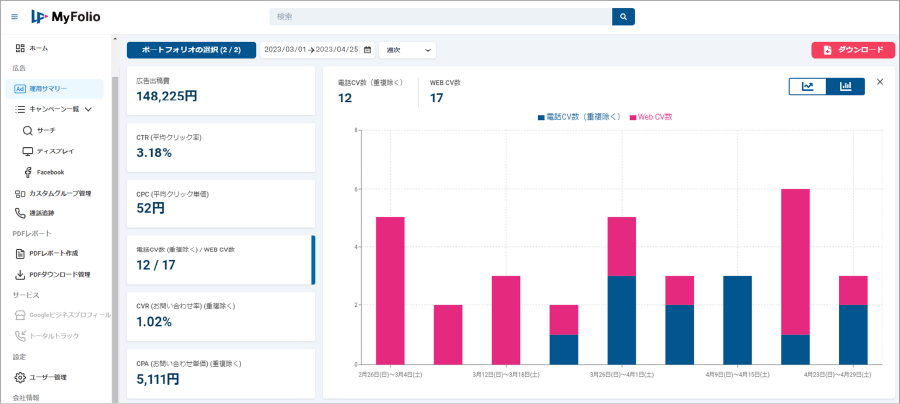
Task: Click the Googleビジネスプロフィール storefront icon
Action: 20,315
